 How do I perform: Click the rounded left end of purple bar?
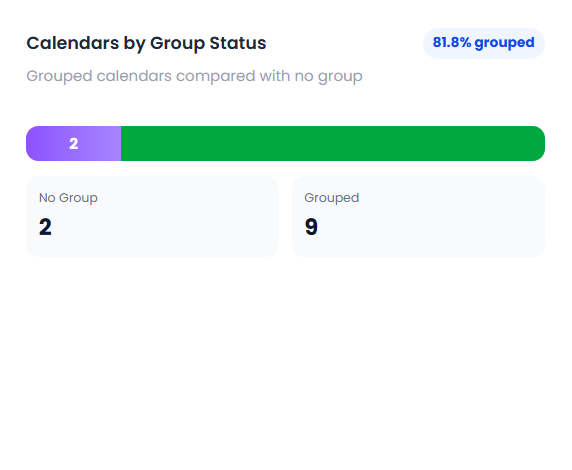(x=35, y=143)
